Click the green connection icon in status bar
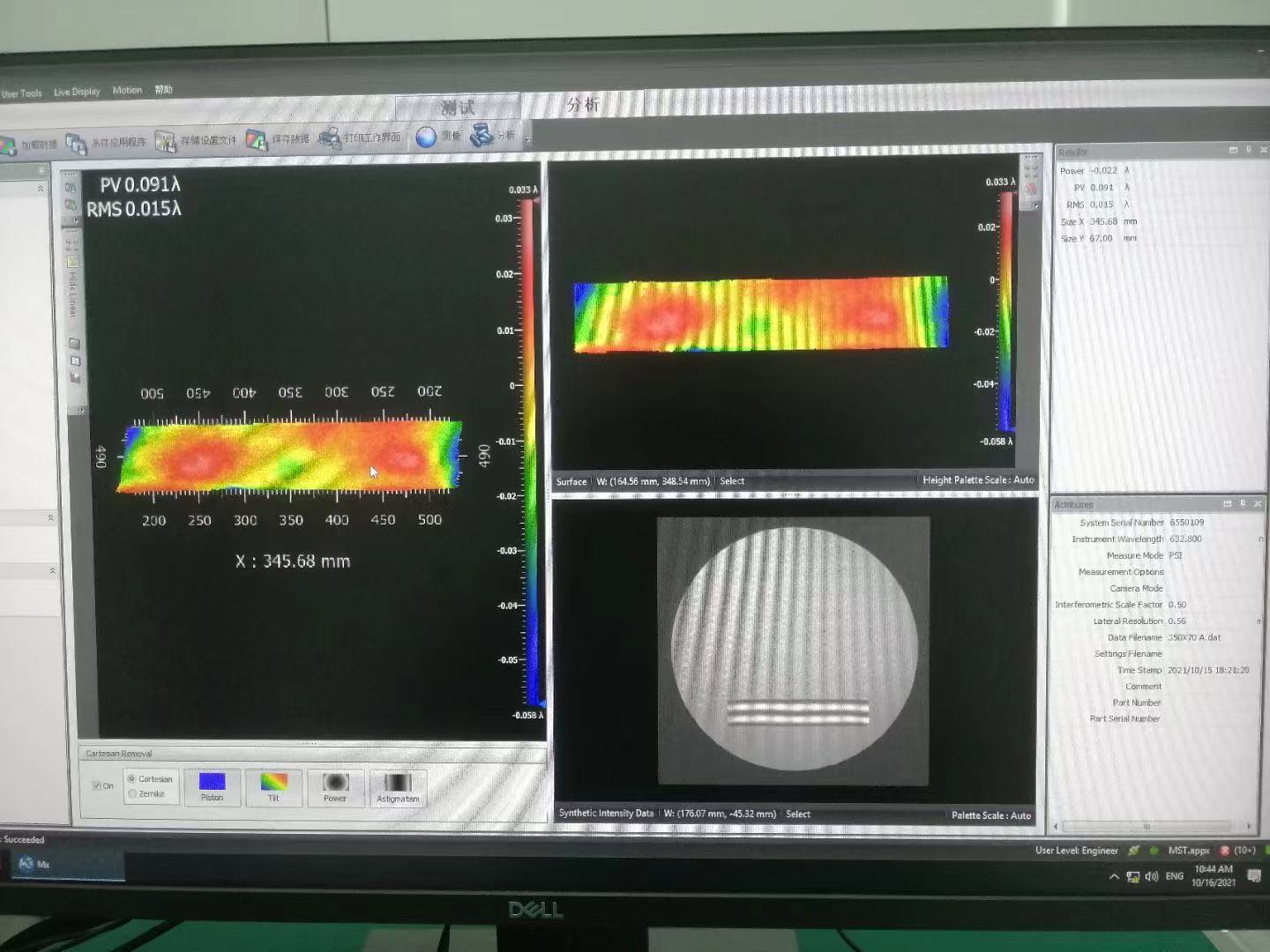 pyautogui.click(x=1133, y=851)
